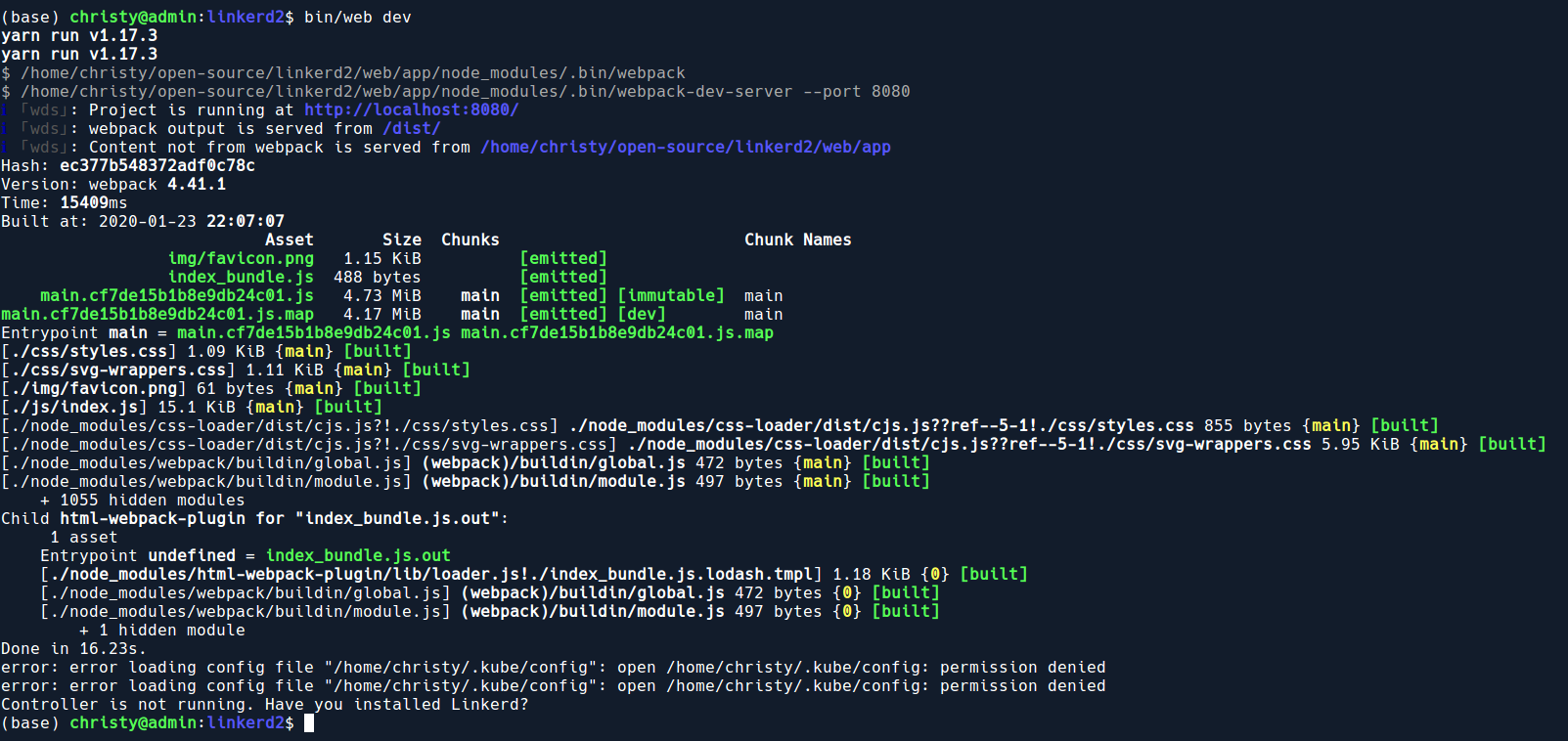Click the "Asset" column header
This screenshot has height=741, width=1568.
(290, 240)
